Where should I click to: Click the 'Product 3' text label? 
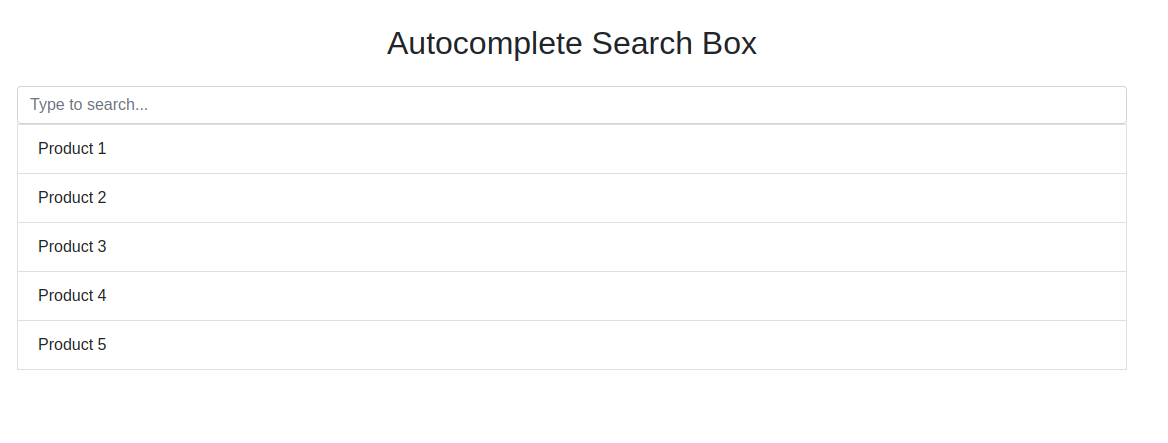coord(72,247)
